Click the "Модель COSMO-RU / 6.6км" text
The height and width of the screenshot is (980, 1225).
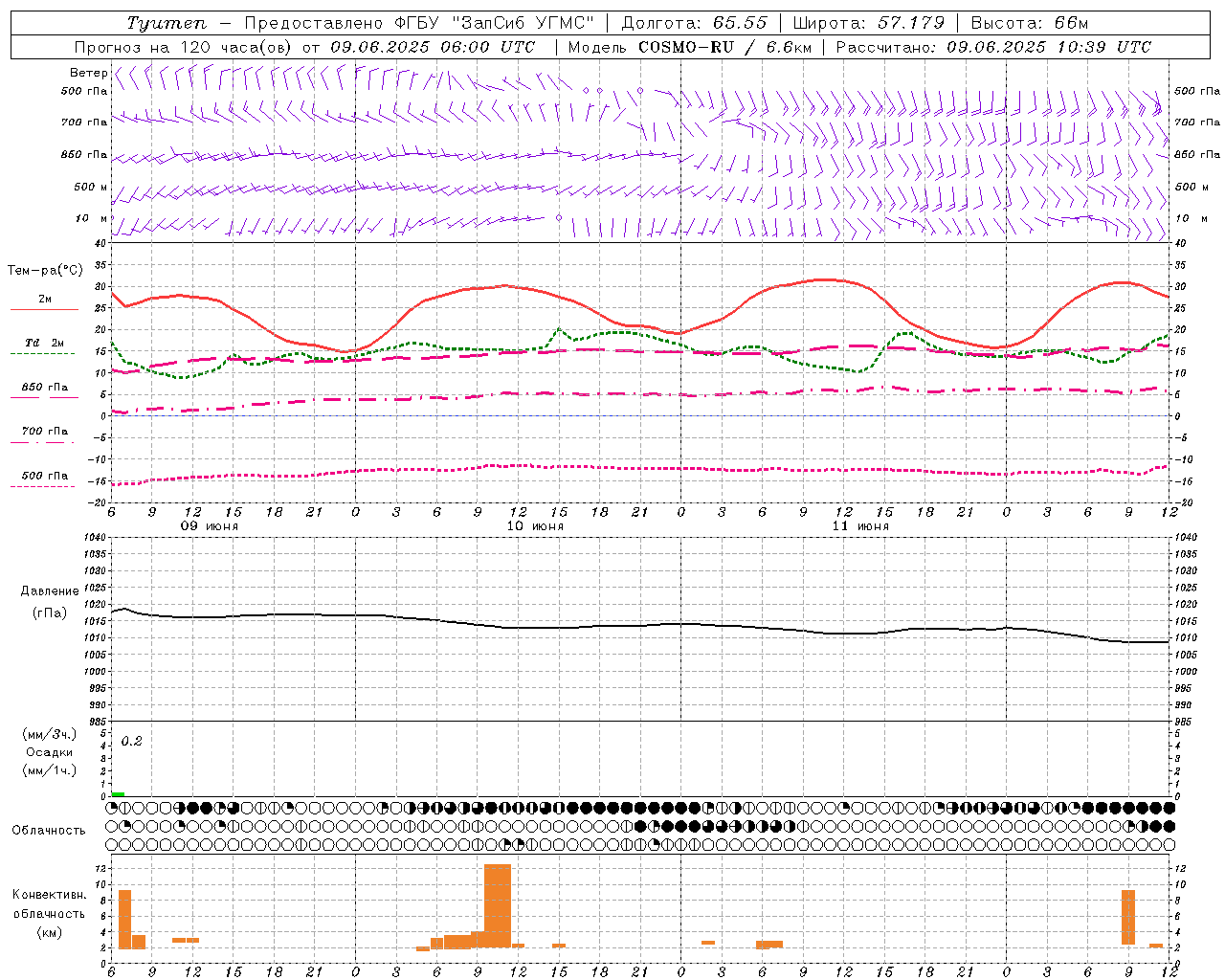pyautogui.click(x=690, y=47)
